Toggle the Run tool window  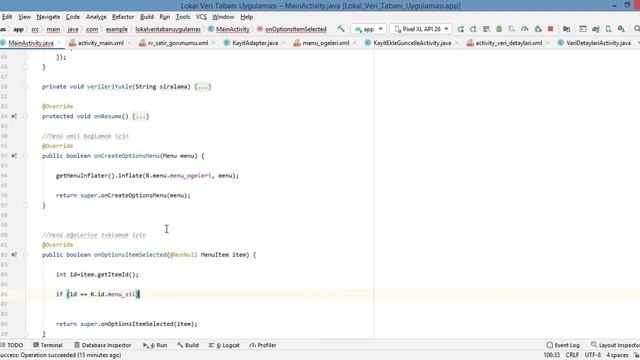pyautogui.click(x=155, y=345)
